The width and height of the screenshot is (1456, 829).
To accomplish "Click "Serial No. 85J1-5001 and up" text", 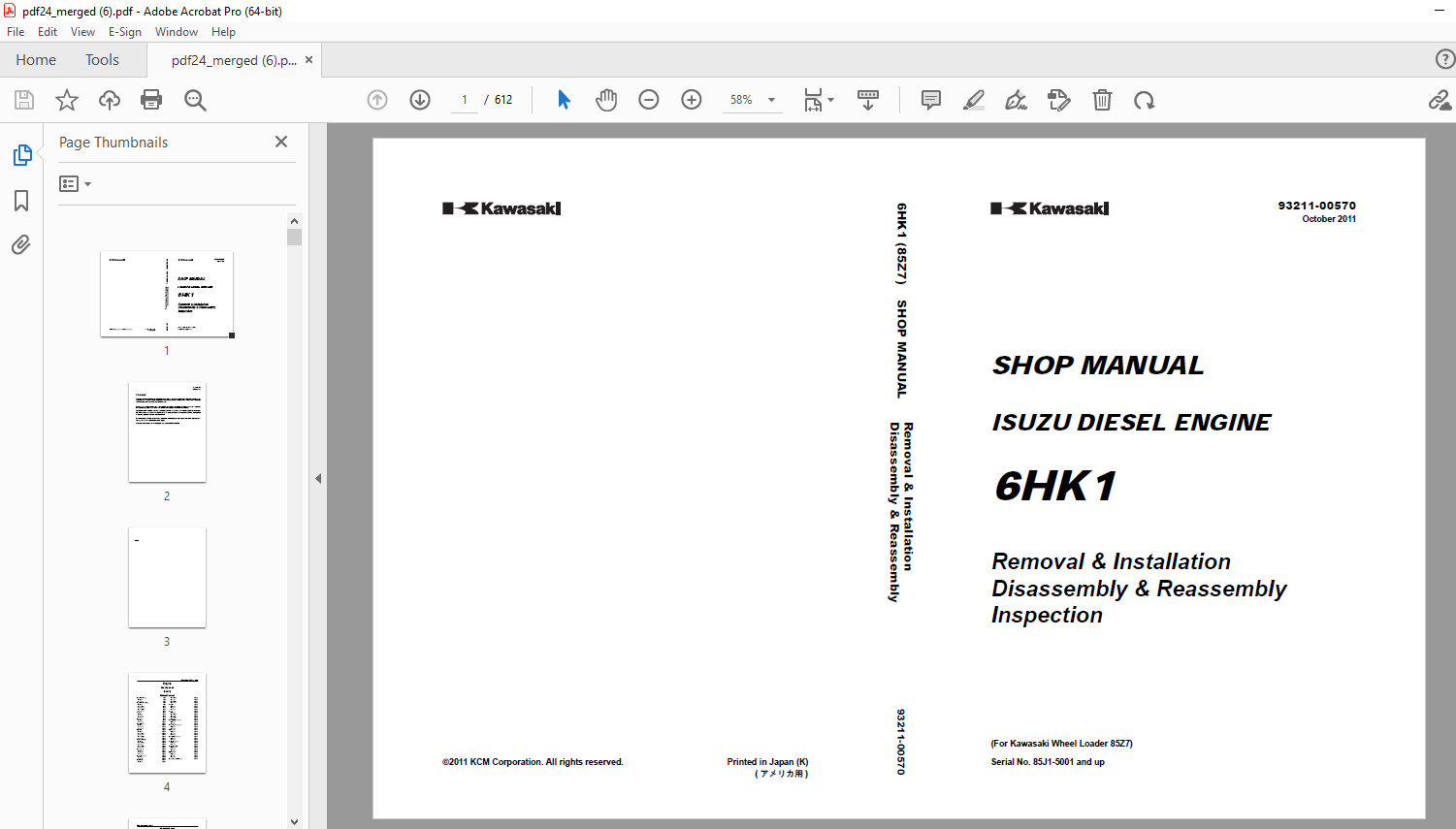I will (1048, 762).
